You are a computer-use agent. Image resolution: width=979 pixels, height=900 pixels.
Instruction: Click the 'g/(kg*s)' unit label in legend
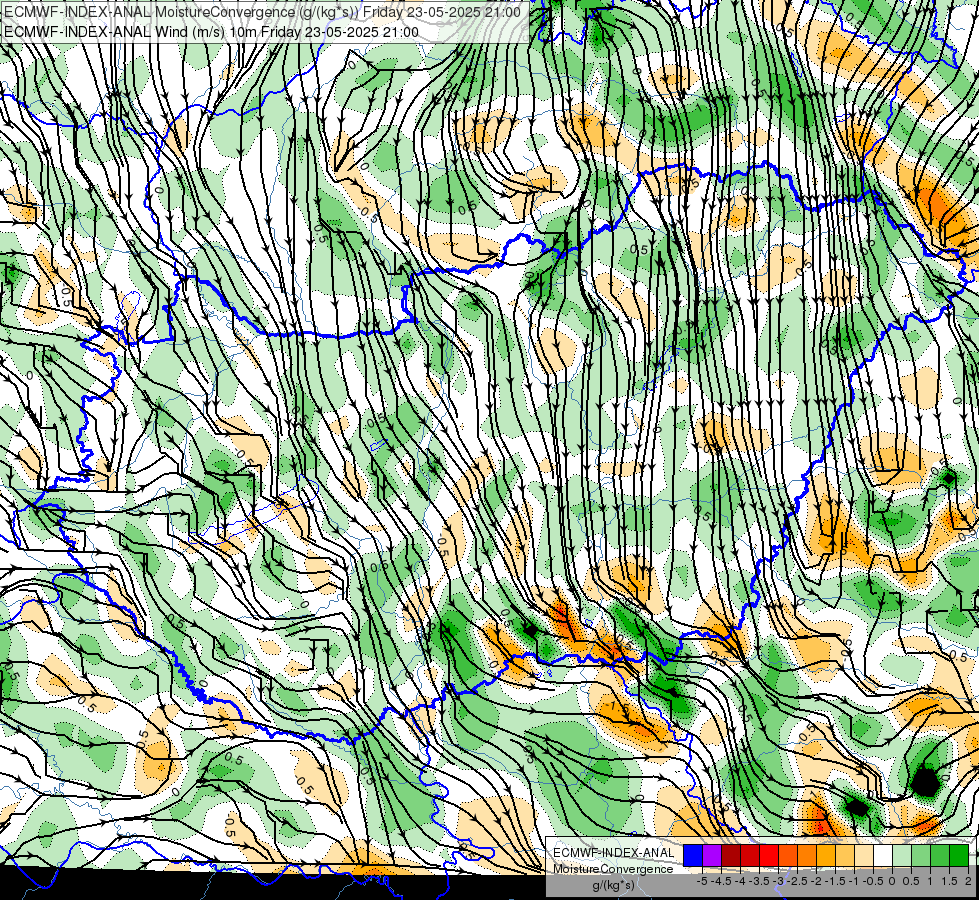pos(613,886)
